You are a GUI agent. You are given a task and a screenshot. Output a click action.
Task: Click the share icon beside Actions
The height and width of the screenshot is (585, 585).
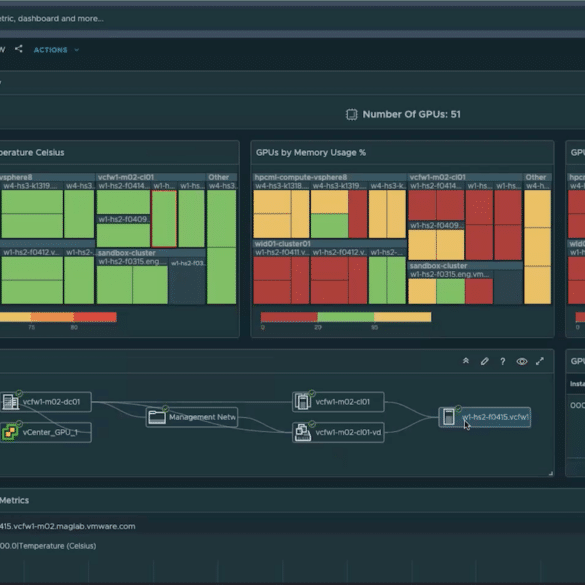[19, 49]
